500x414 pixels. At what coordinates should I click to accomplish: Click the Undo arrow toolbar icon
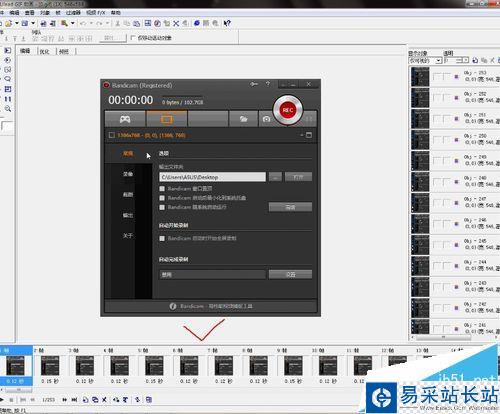83,23
